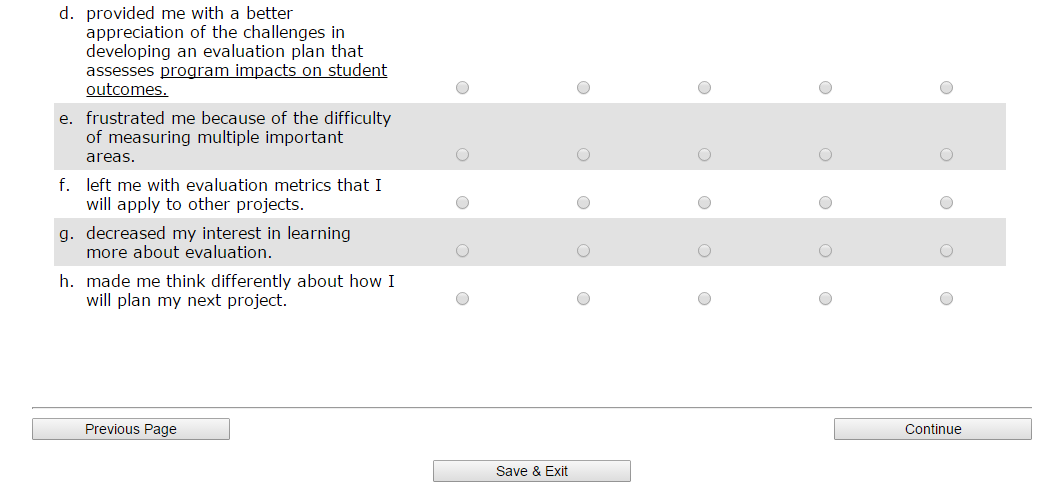Choose fifth radio for 'left me with evaluation metrics'
Image resolution: width=1050 pixels, height=500 pixels.
(946, 203)
